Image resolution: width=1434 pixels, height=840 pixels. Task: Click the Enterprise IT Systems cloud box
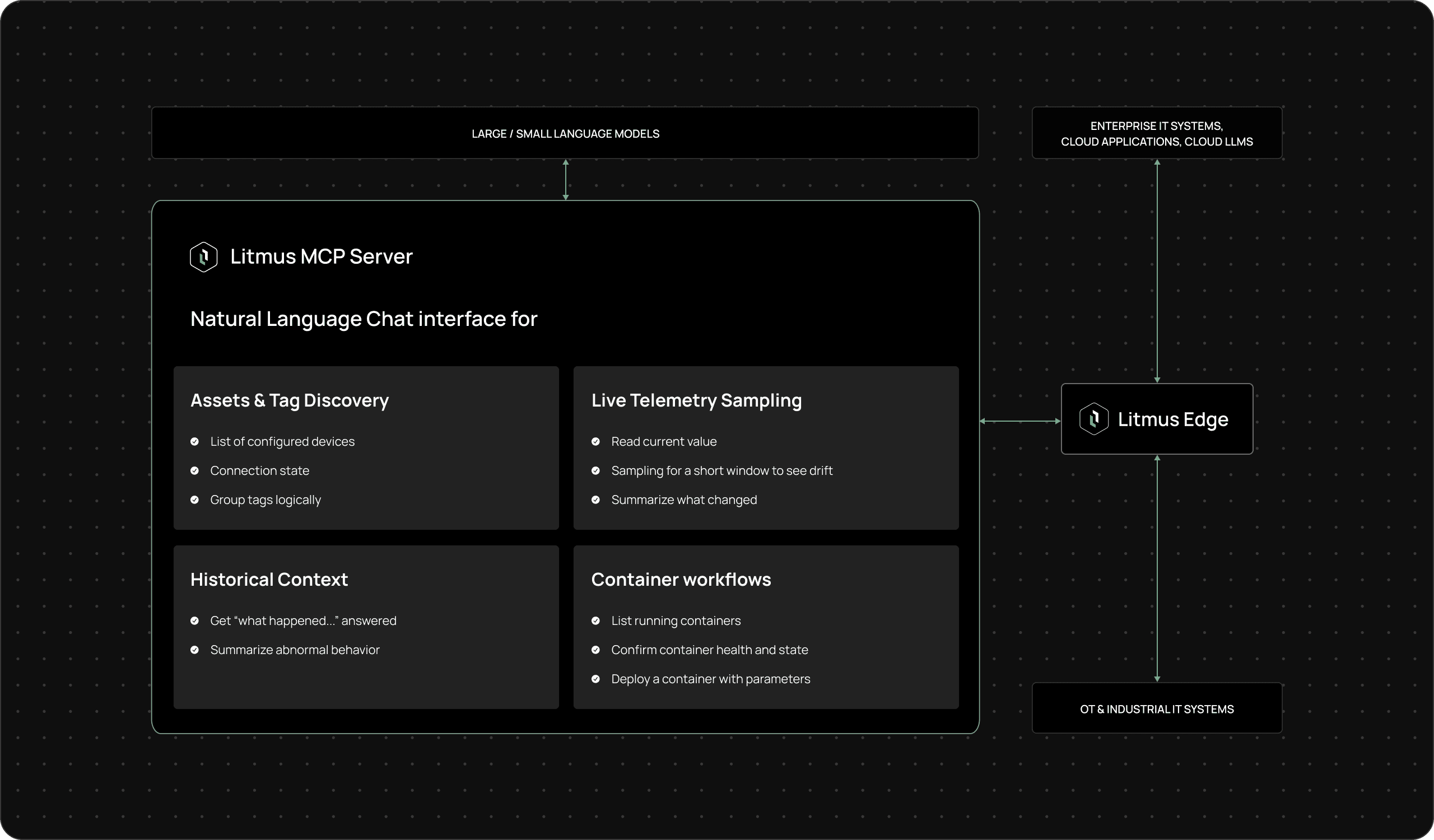click(x=1156, y=133)
